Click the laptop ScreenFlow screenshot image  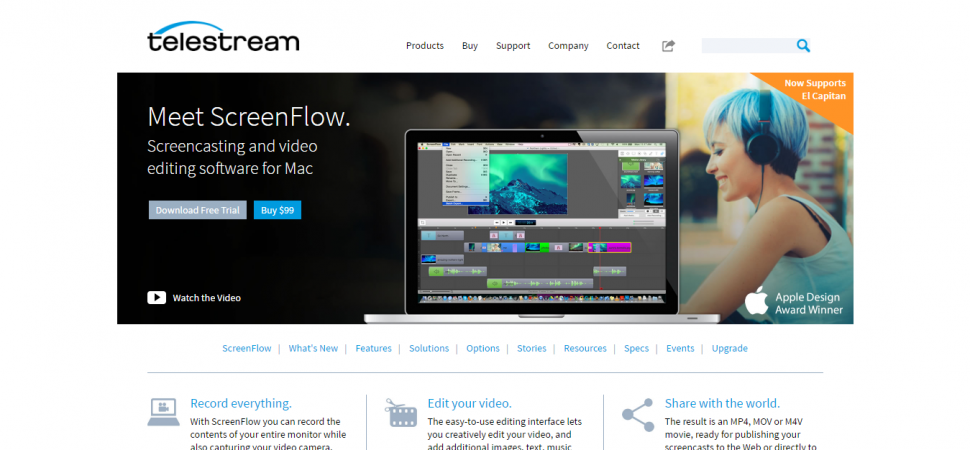tap(542, 226)
